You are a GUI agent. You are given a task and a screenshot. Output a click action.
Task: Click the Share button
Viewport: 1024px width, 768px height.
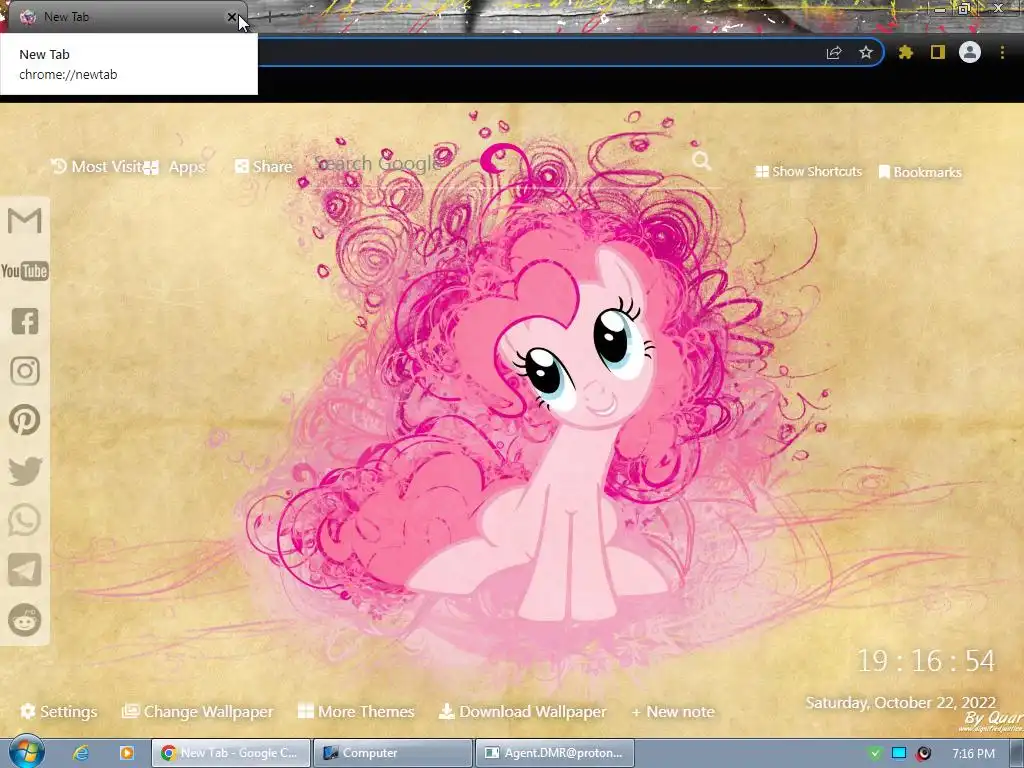[264, 167]
